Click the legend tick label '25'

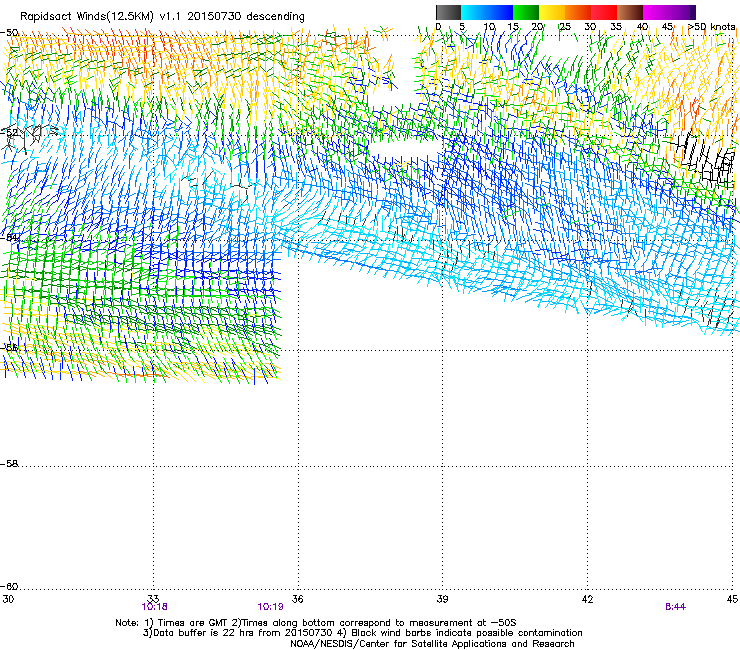[565, 27]
